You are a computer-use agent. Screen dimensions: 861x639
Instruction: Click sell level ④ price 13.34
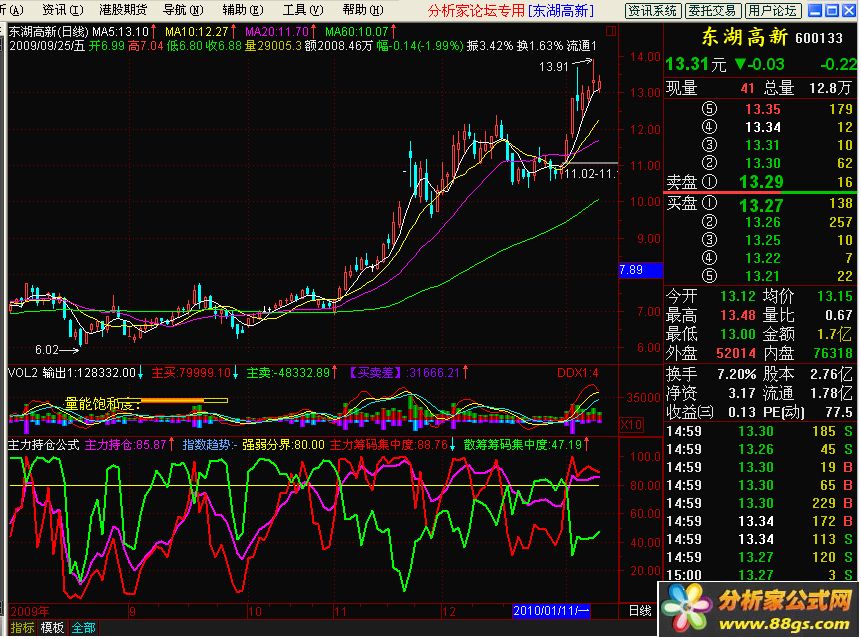(763, 127)
